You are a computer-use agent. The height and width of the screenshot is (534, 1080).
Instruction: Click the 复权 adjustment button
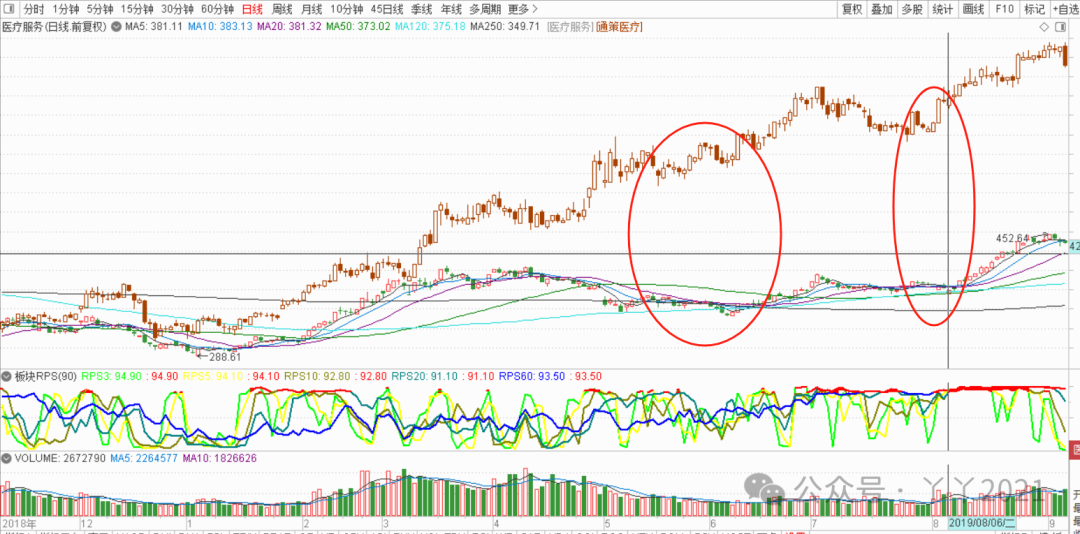pyautogui.click(x=851, y=9)
